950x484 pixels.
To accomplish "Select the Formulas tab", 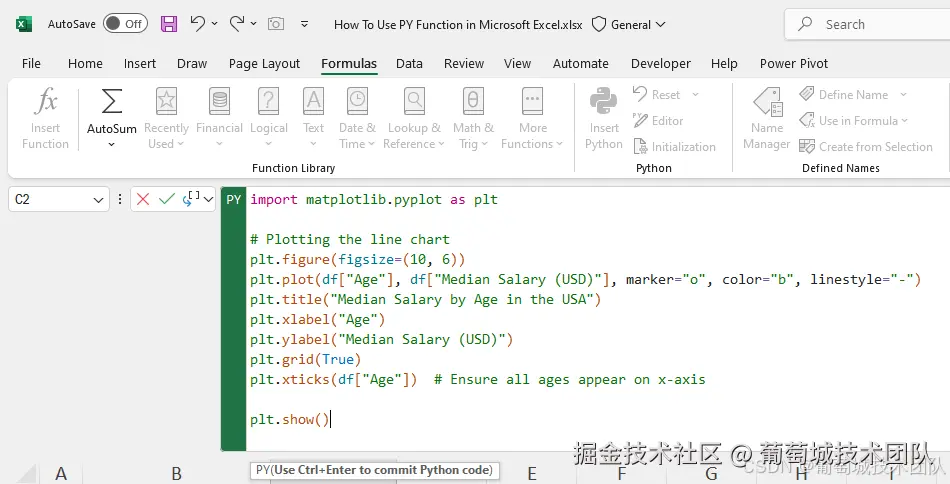I will tap(349, 64).
